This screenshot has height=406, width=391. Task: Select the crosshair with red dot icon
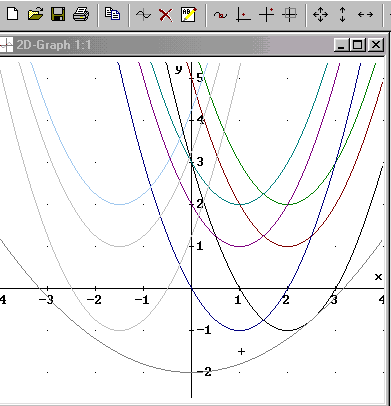266,15
